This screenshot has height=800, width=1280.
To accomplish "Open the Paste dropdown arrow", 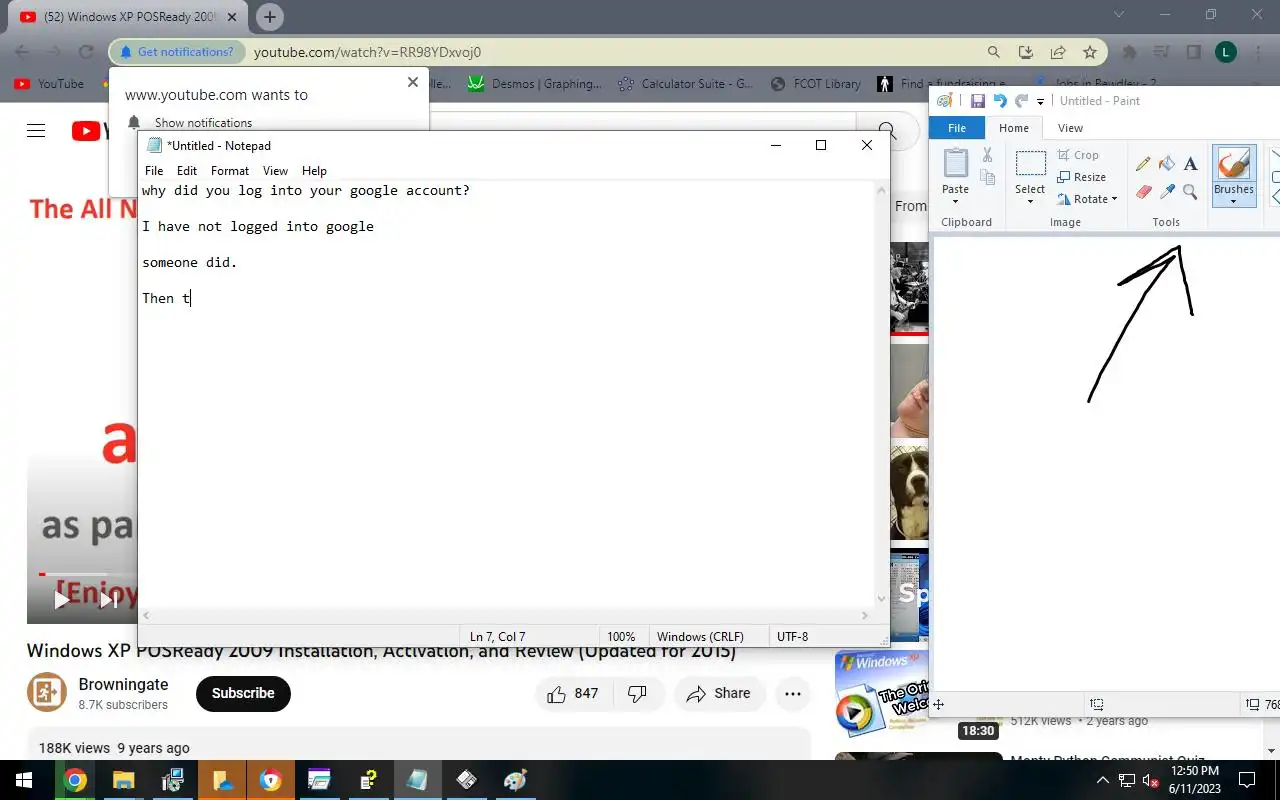I will click(955, 201).
